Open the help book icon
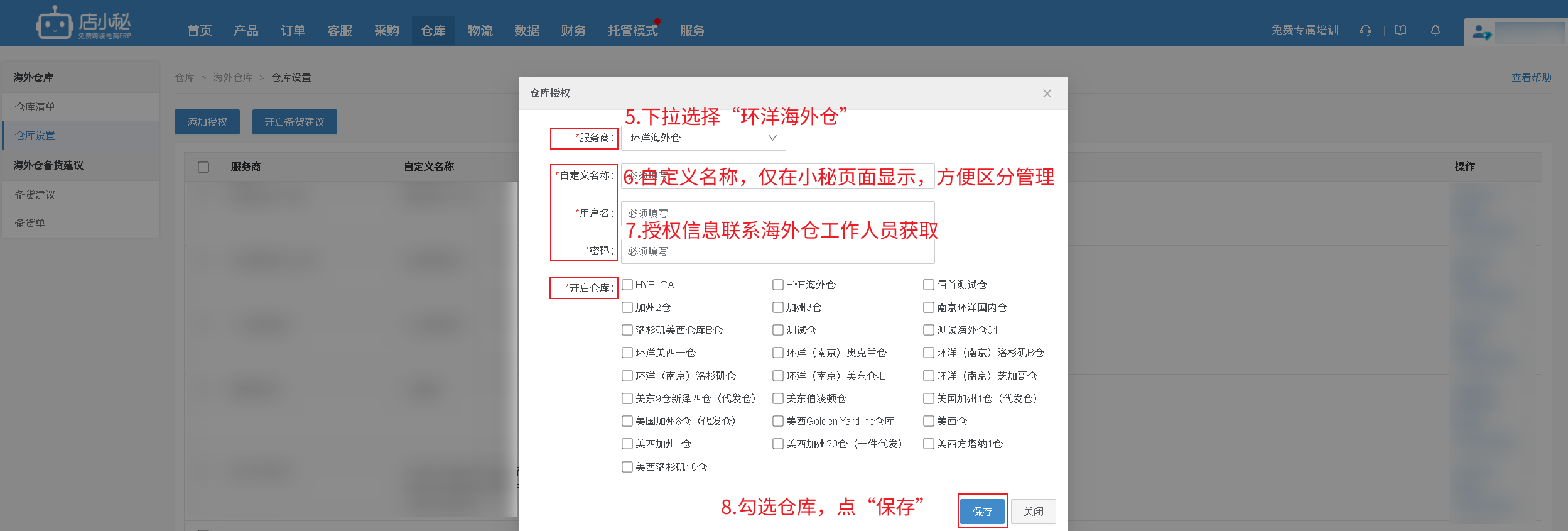Screen dimensions: 1568x531 (x=1400, y=30)
